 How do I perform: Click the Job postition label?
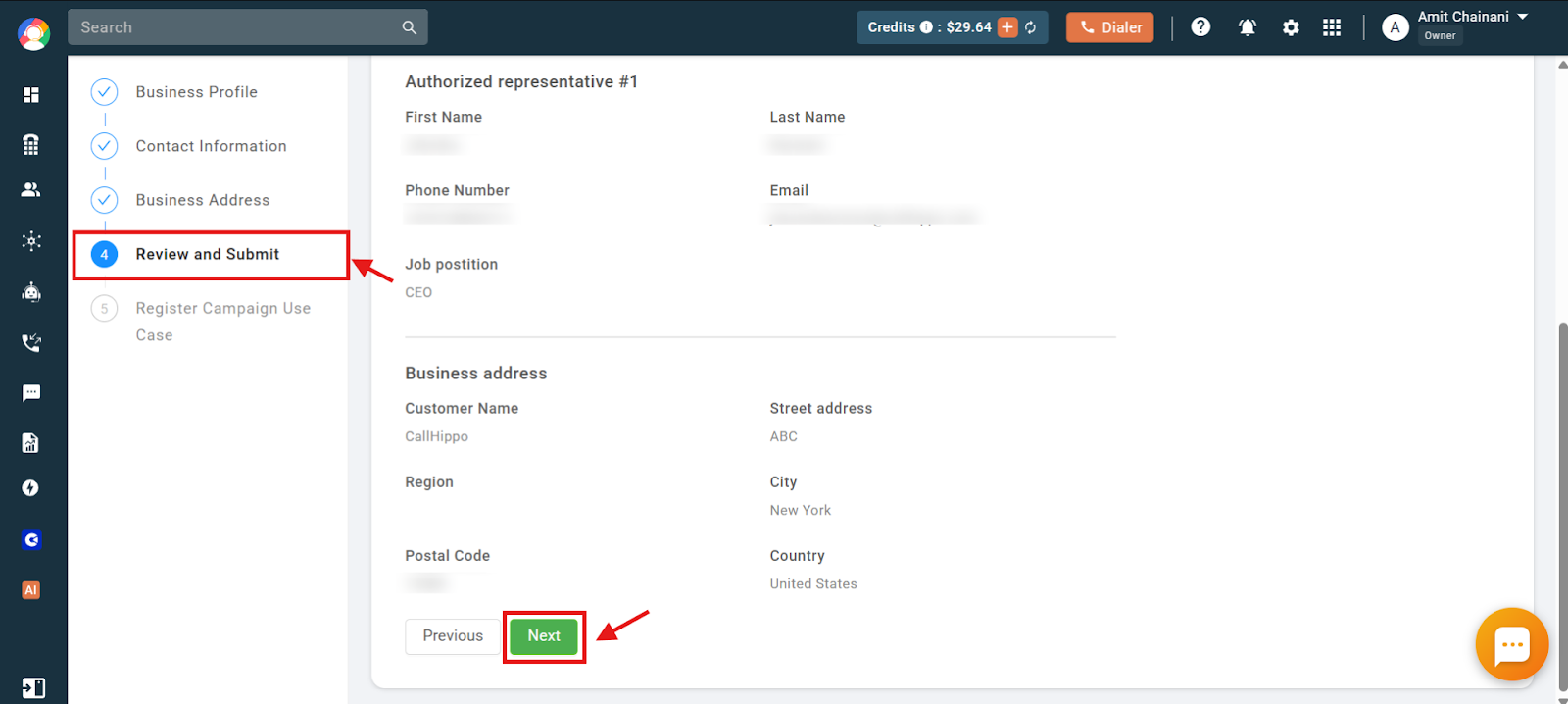(x=451, y=265)
